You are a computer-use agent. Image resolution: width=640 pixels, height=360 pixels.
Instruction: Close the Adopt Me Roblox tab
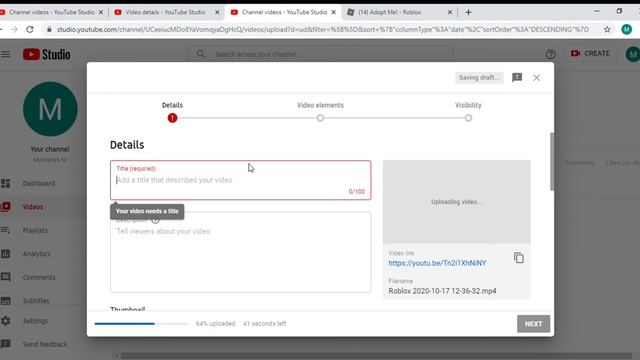[x=450, y=12]
